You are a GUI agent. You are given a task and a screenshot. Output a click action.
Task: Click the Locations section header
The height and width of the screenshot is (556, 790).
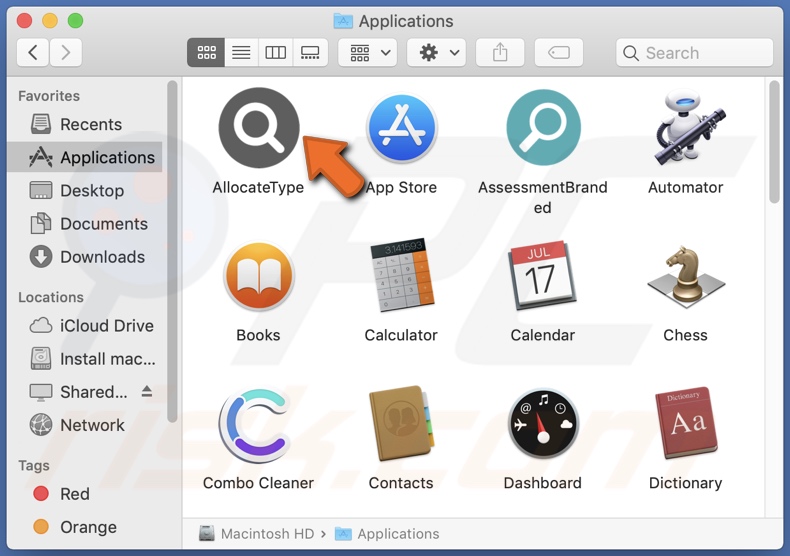pos(51,297)
